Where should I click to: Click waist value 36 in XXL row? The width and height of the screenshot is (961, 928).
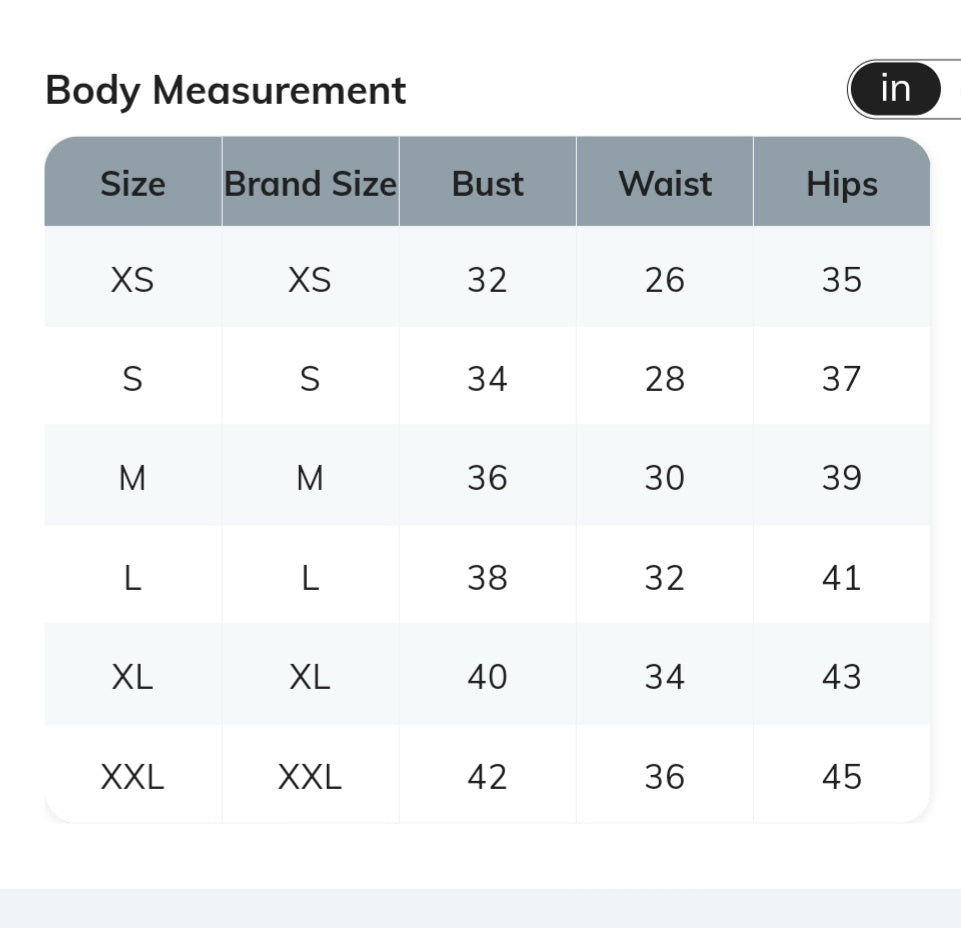point(665,775)
